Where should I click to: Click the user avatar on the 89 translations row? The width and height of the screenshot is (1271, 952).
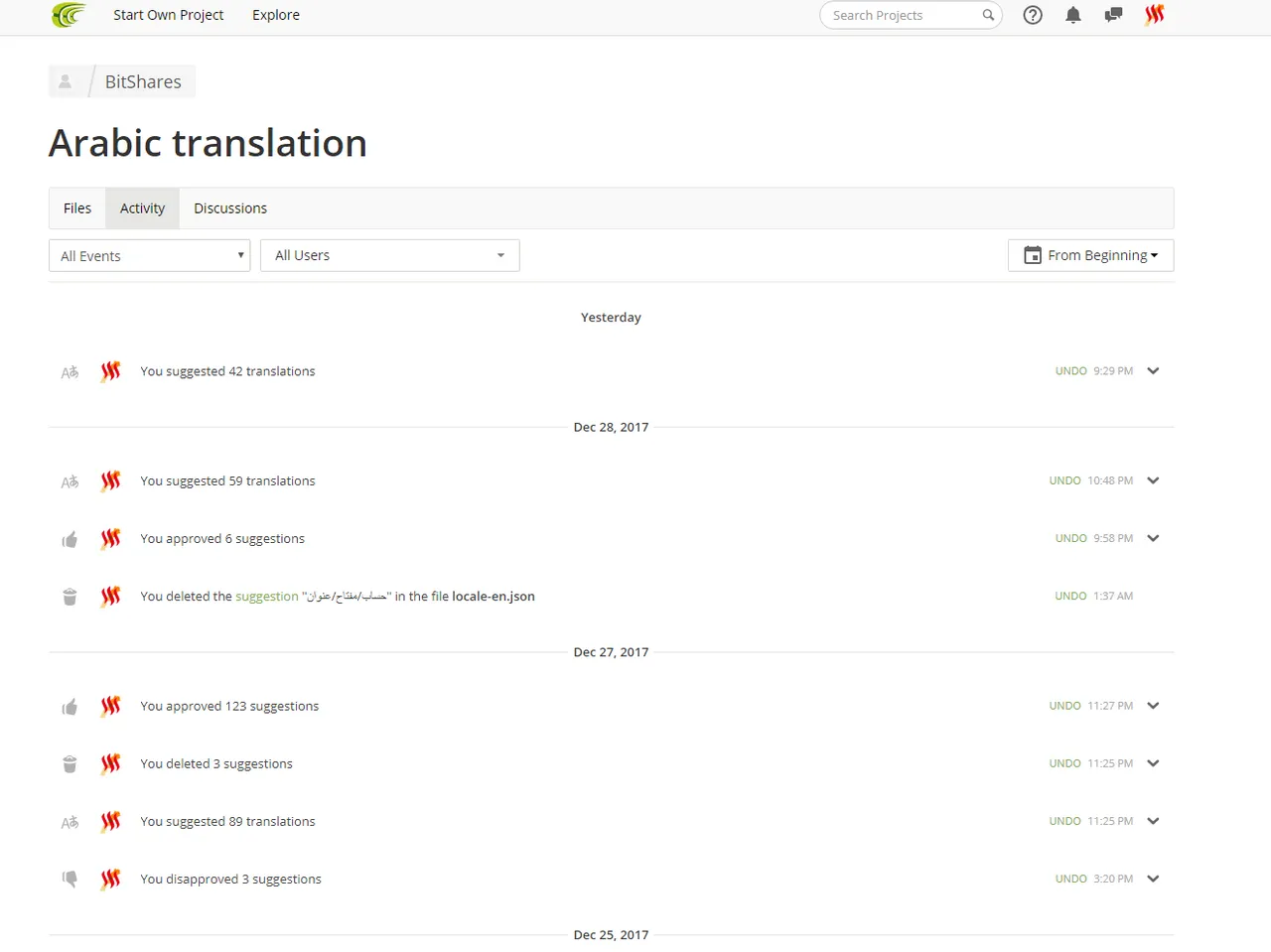pyautogui.click(x=110, y=821)
